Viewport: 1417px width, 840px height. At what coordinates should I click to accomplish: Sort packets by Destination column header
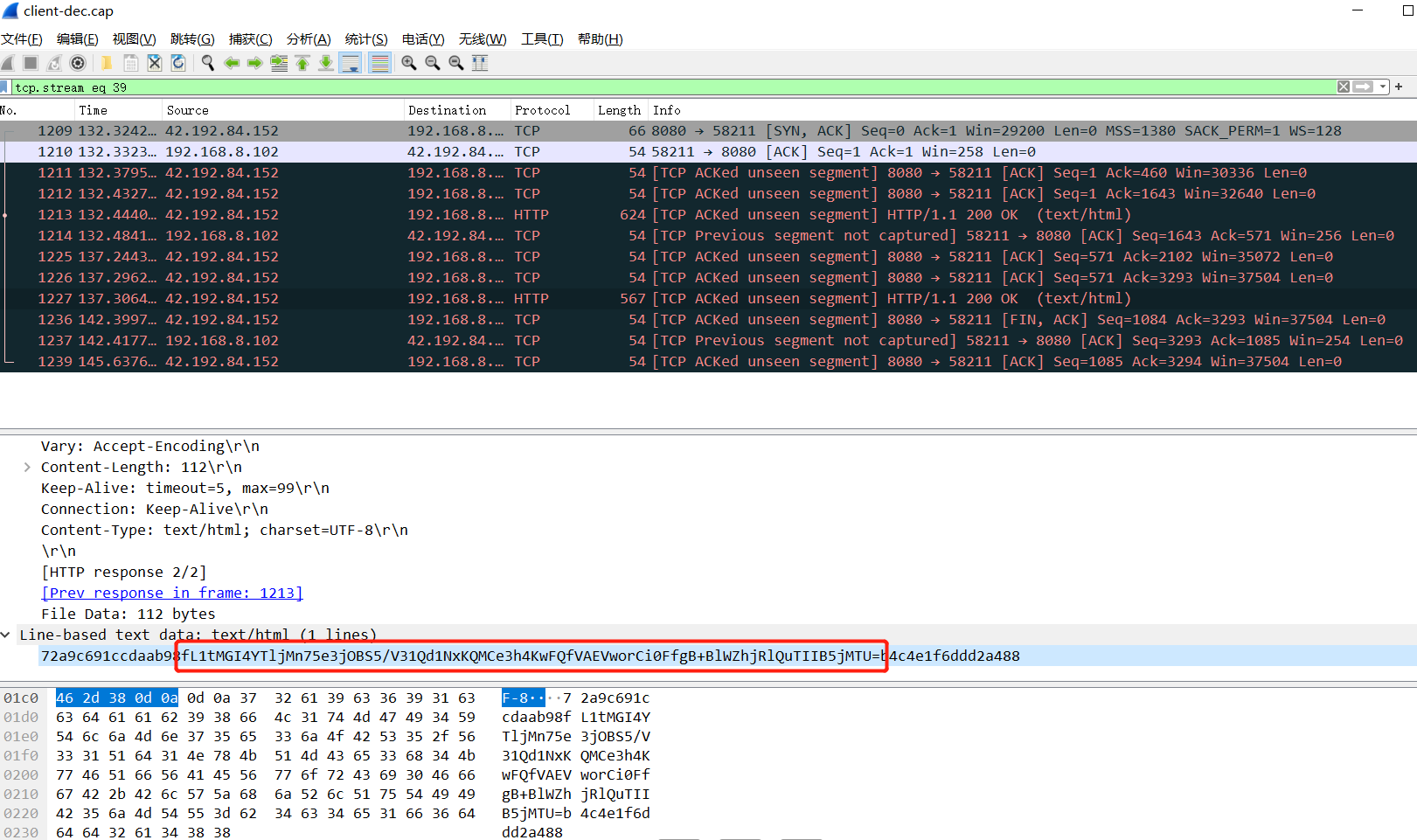[456, 110]
